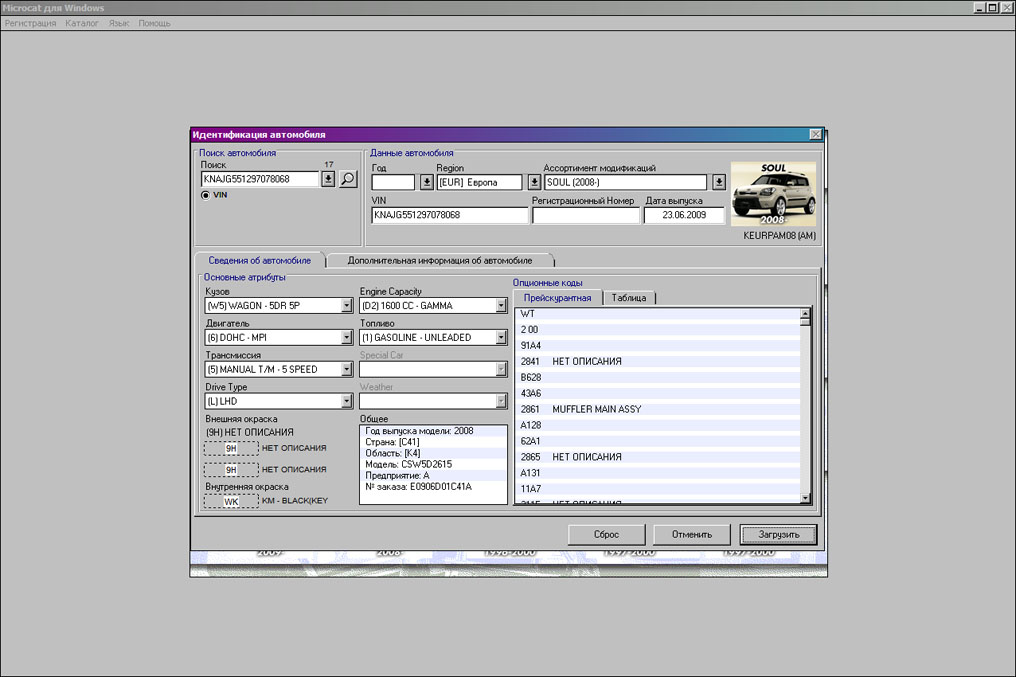Expand the Region Европа dropdown
Image resolution: width=1016 pixels, height=677 pixels.
click(x=534, y=182)
